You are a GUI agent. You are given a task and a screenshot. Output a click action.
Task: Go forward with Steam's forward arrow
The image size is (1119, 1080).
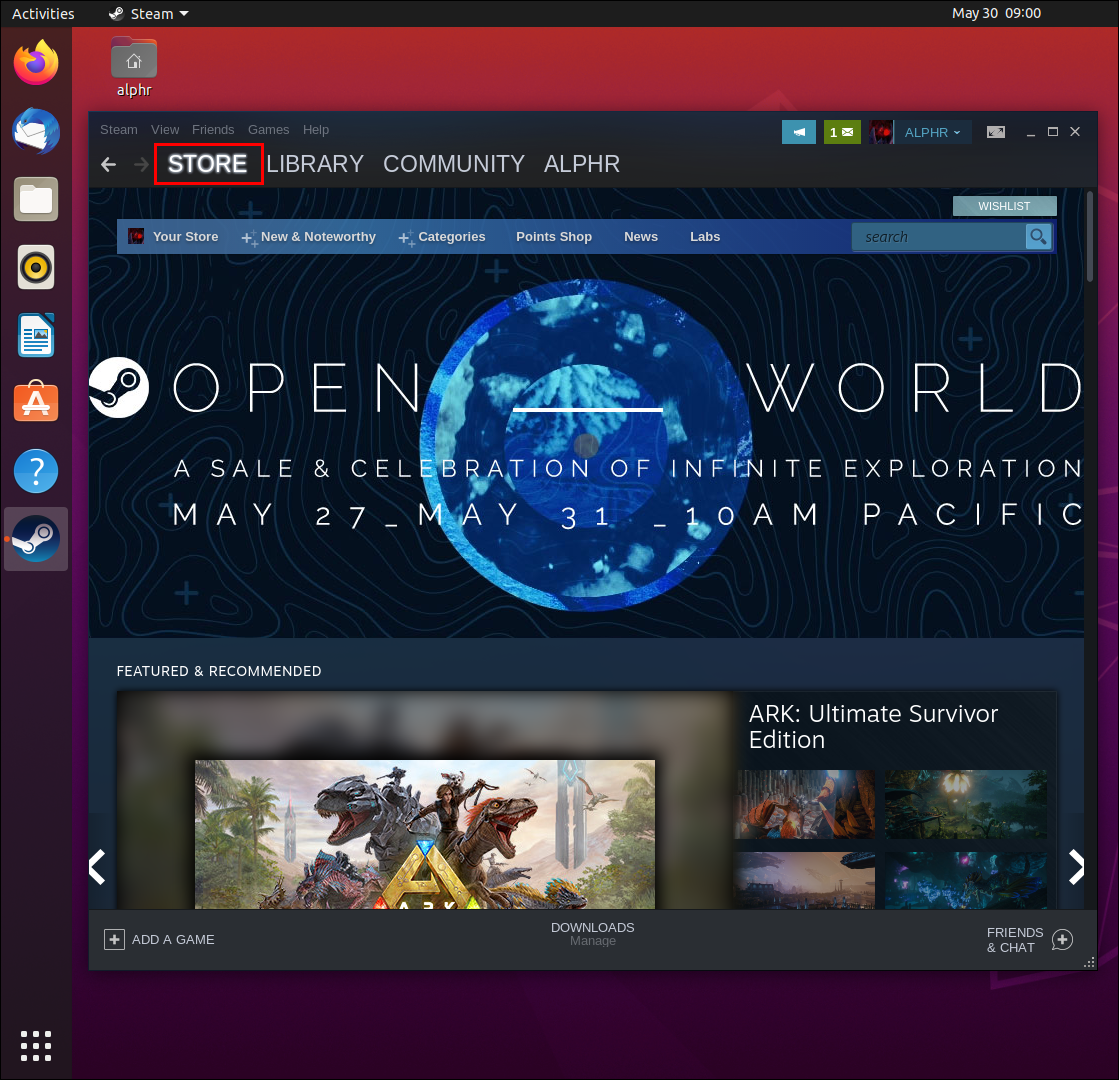[141, 165]
